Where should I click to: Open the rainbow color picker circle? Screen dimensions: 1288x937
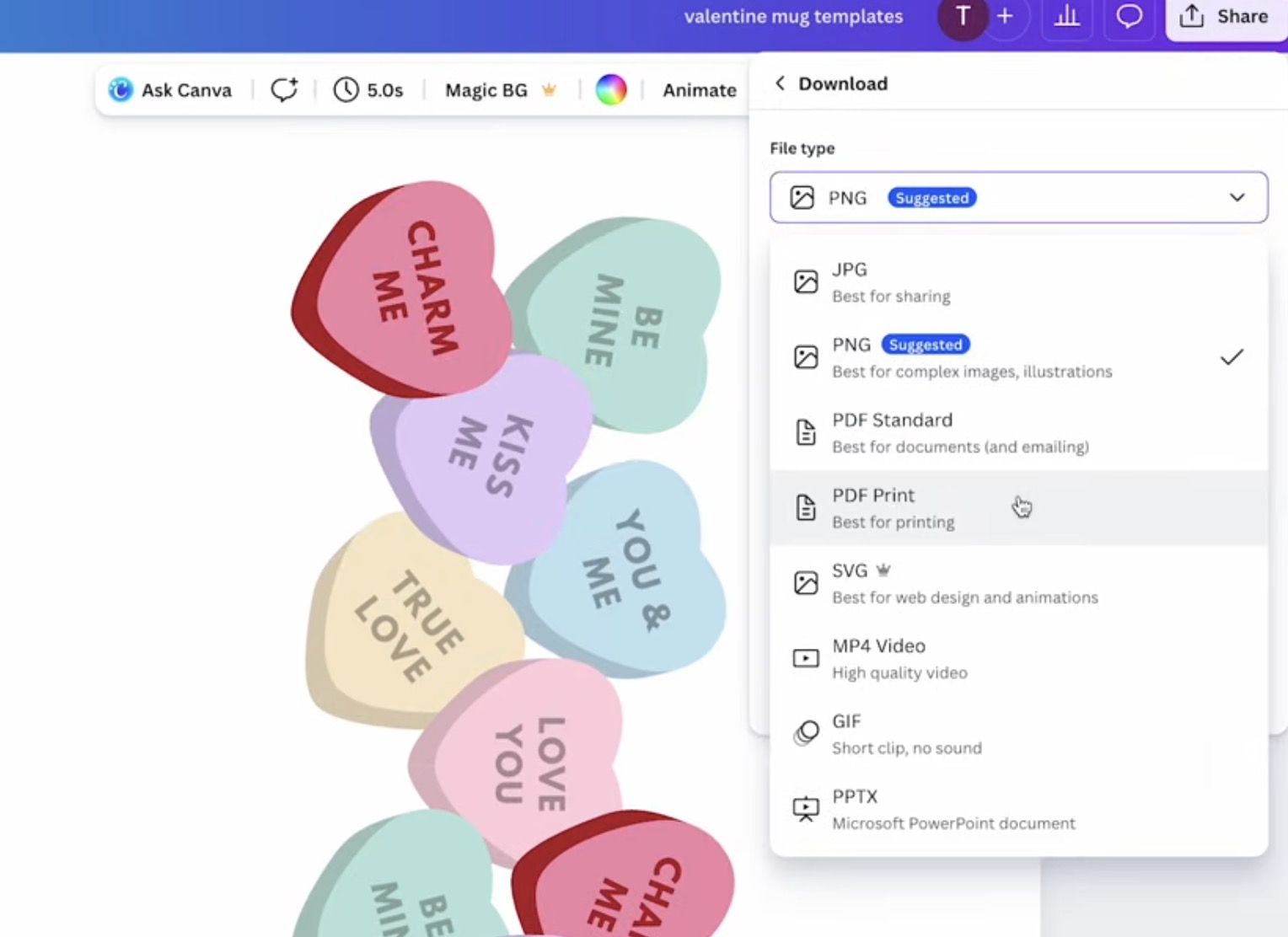point(611,89)
